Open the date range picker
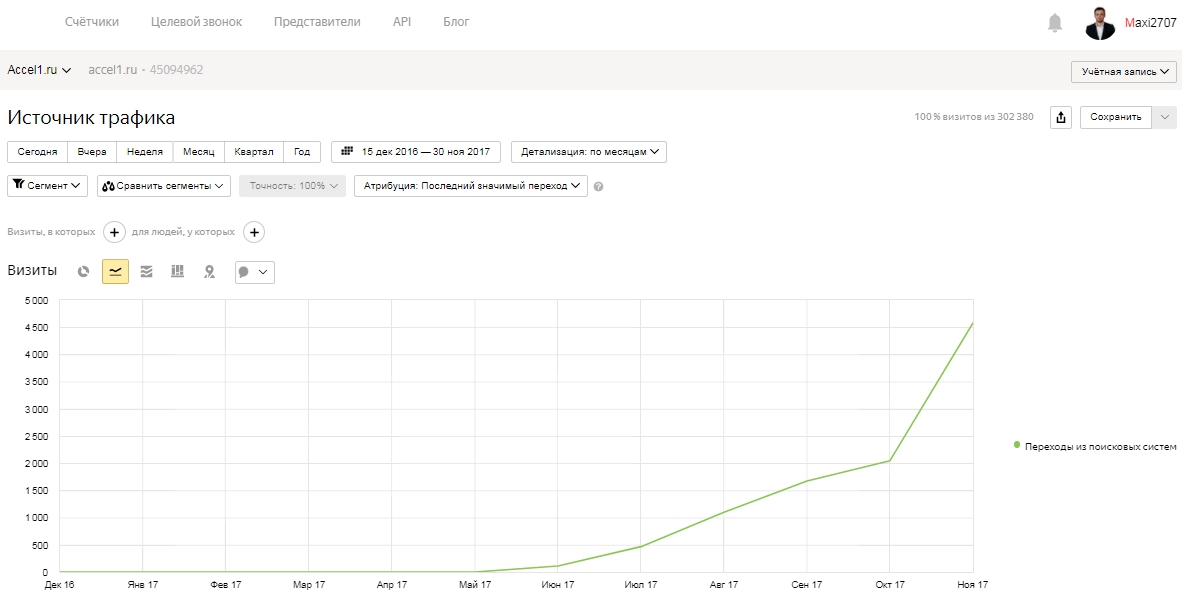Image resolution: width=1182 pixels, height=605 pixels. click(415, 151)
